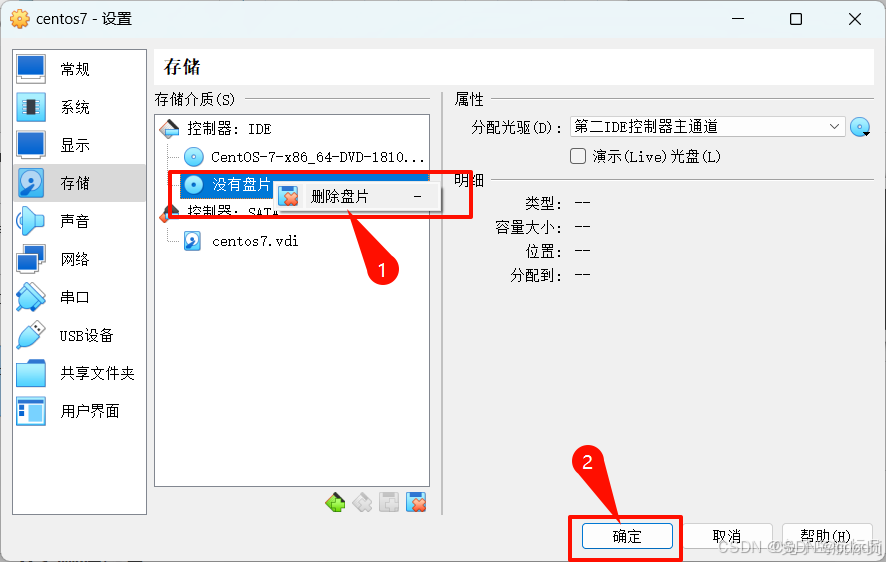This screenshot has height=562, width=886.
Task: Enable the 演示(Live)光盘 checkbox
Action: tap(577, 156)
